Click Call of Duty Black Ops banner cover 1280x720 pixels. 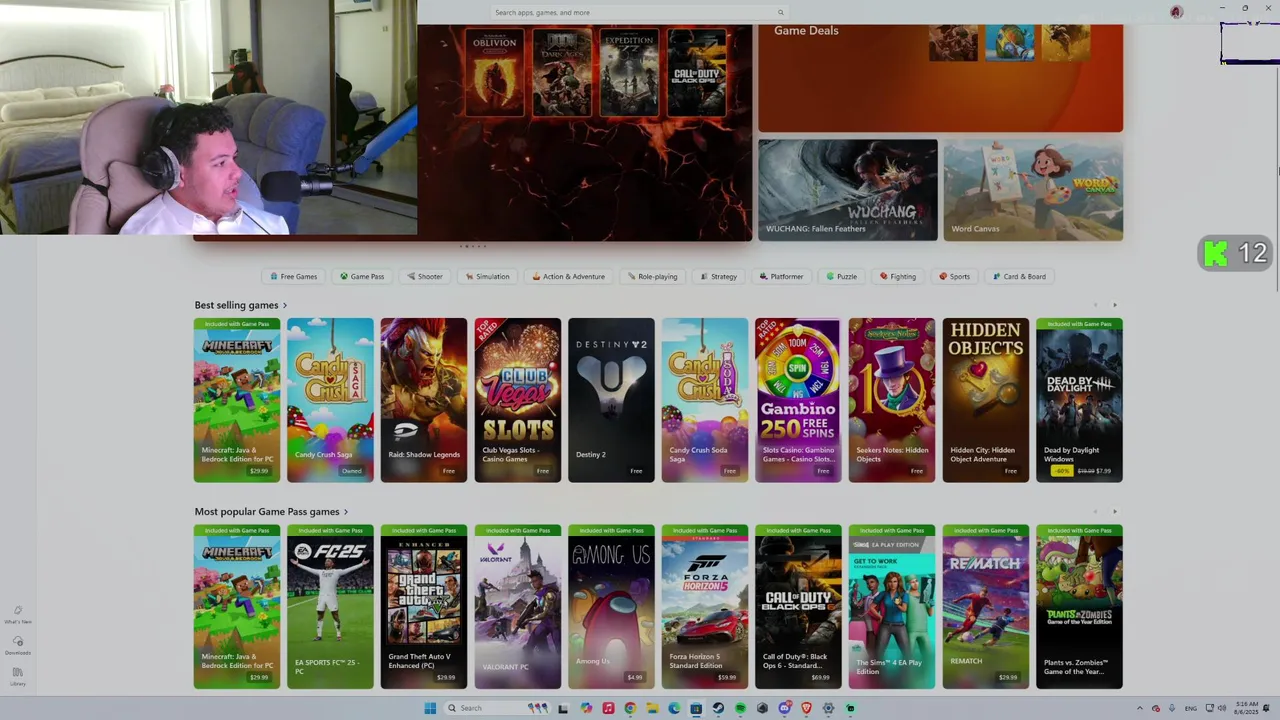[x=697, y=73]
